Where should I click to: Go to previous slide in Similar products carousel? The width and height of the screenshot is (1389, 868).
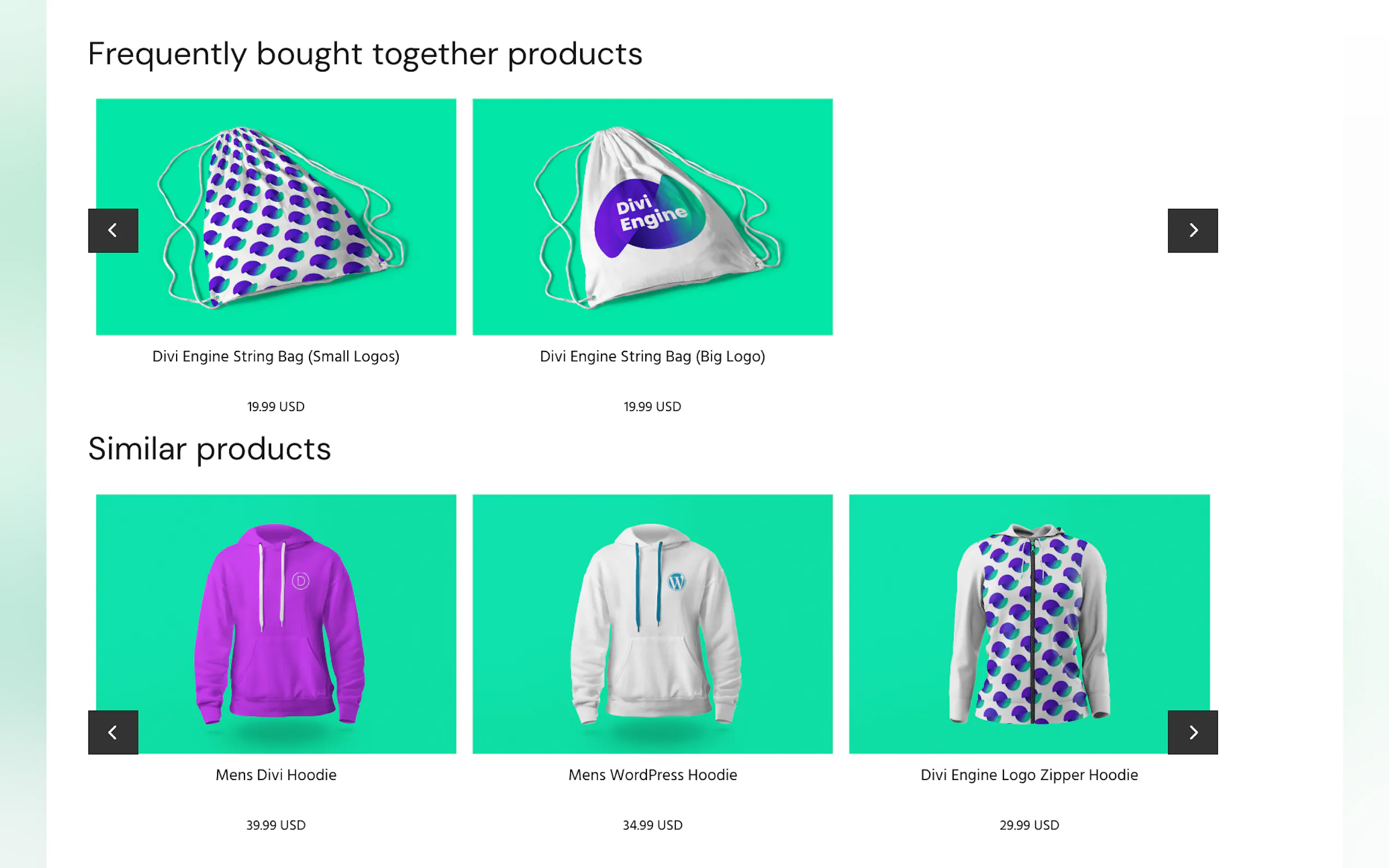(x=113, y=732)
